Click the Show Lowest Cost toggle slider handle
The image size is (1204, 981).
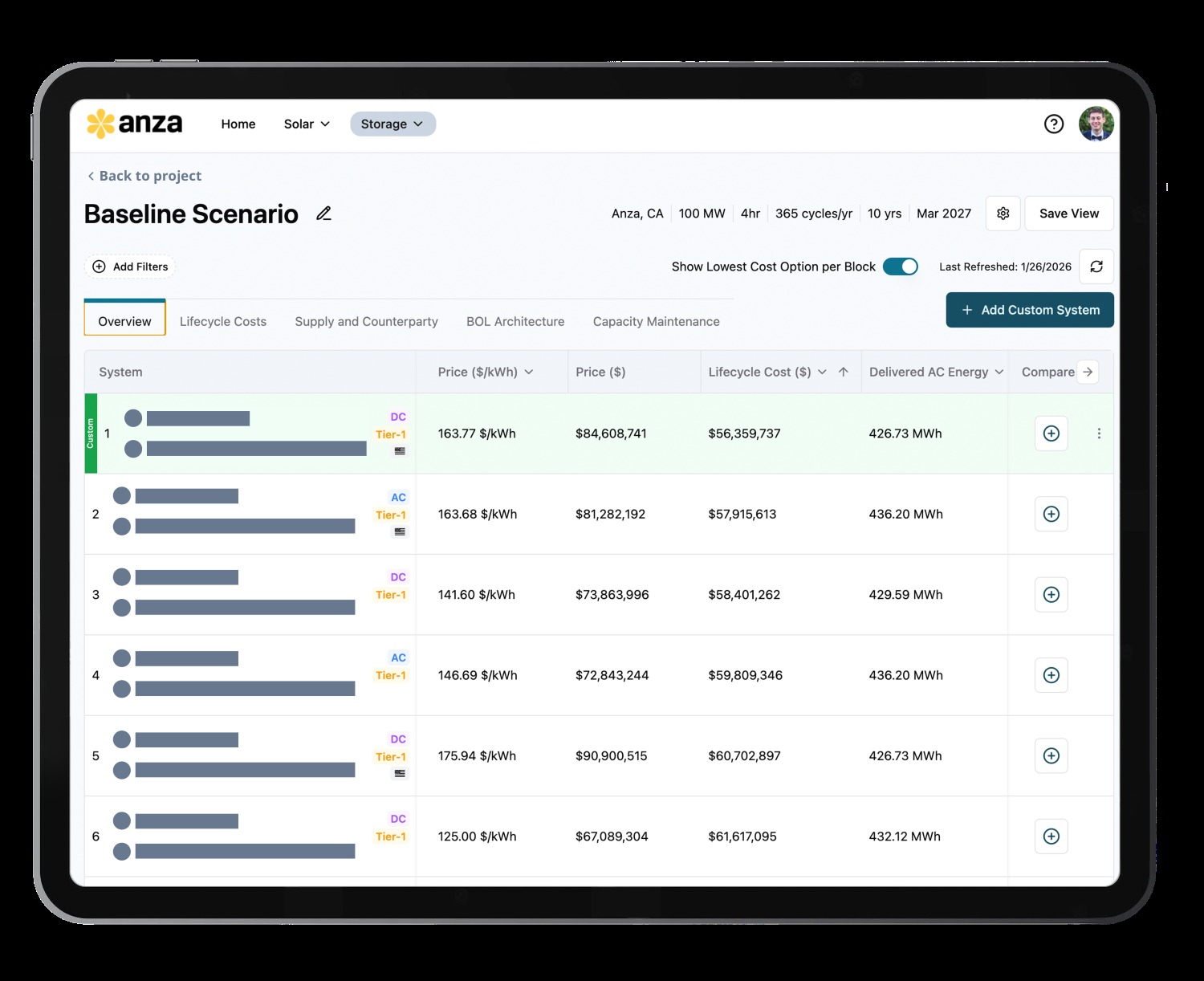[909, 267]
